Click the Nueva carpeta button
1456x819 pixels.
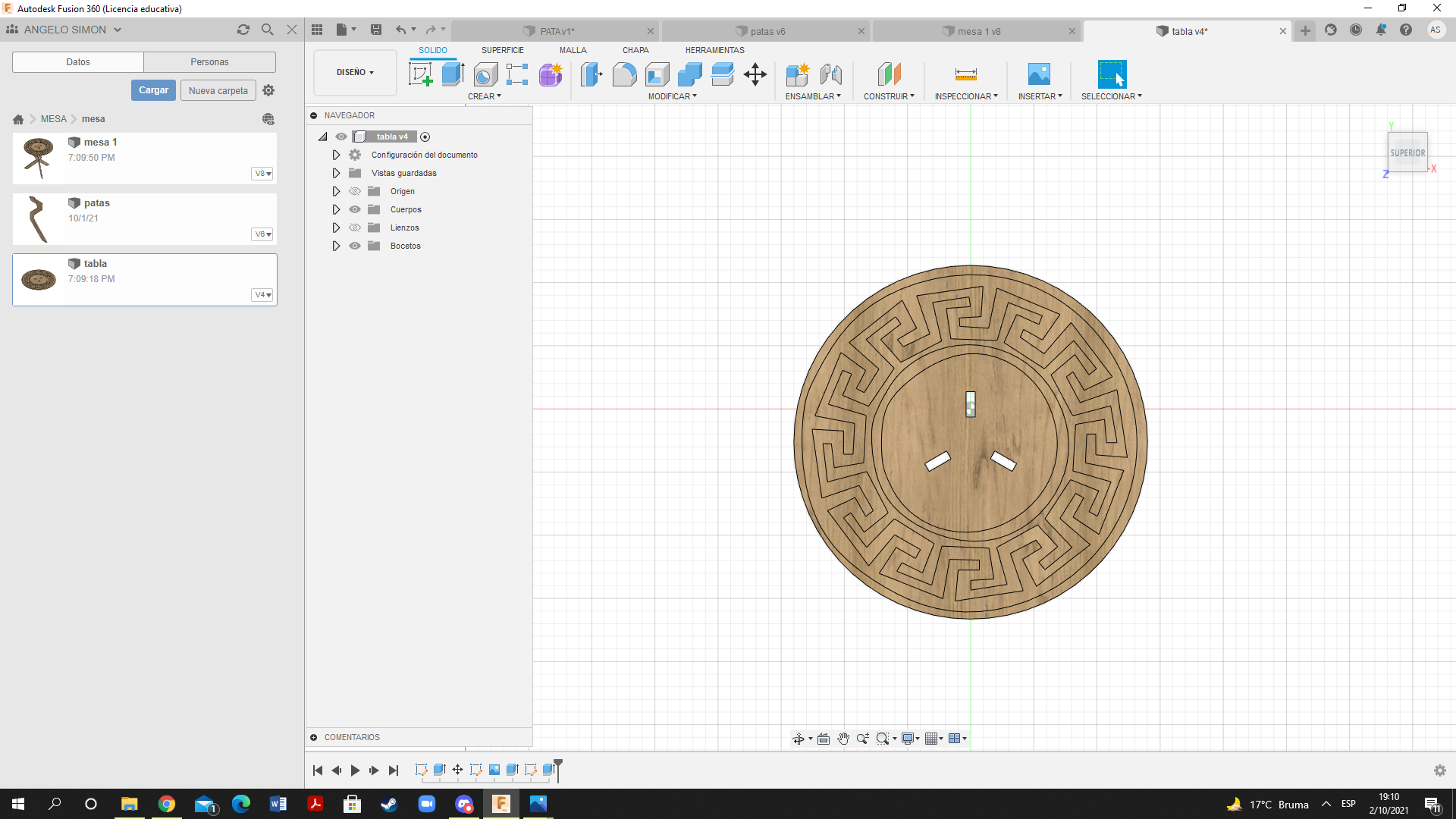[x=218, y=90]
